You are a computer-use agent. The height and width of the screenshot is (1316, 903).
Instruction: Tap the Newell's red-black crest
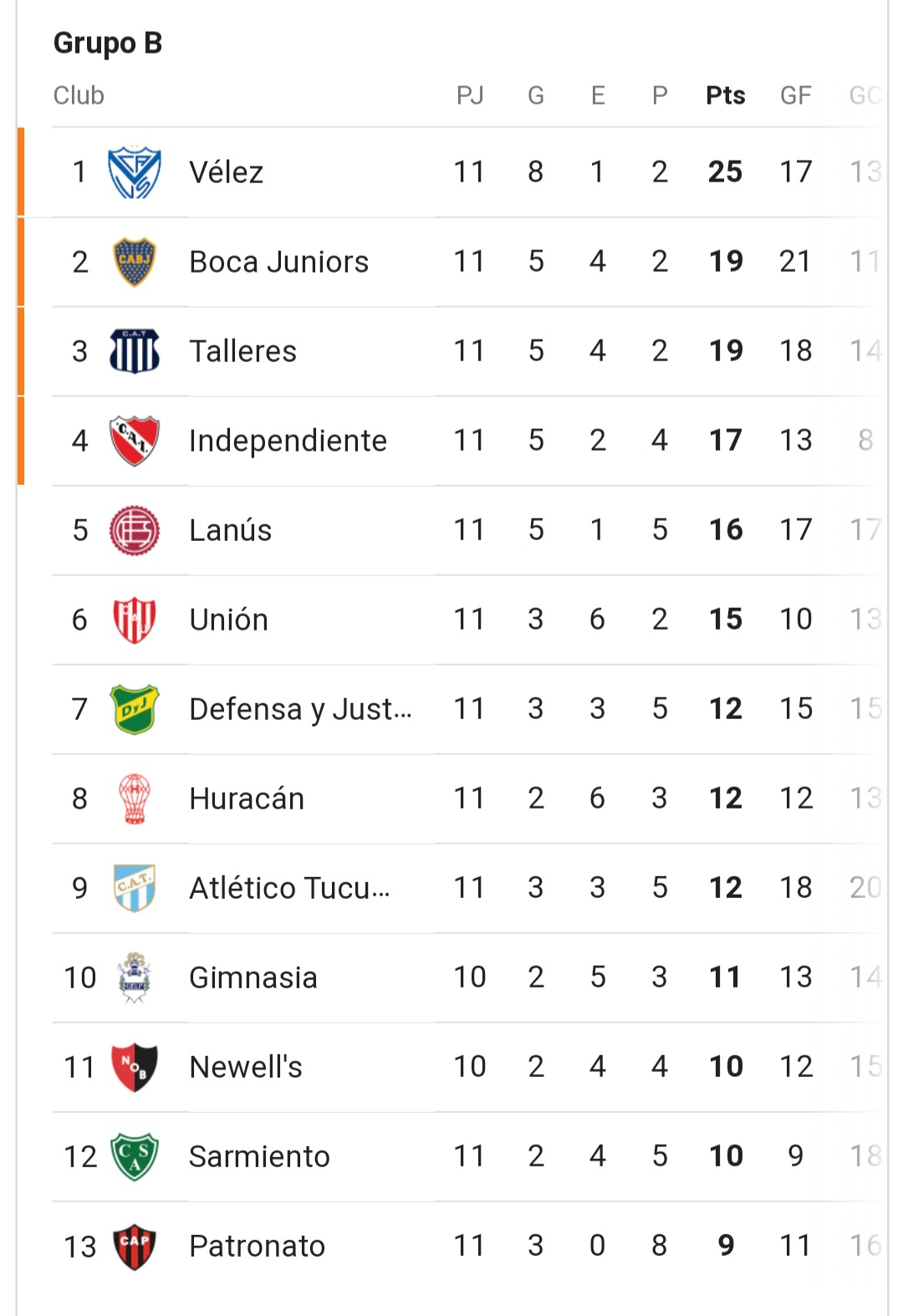pos(135,1067)
